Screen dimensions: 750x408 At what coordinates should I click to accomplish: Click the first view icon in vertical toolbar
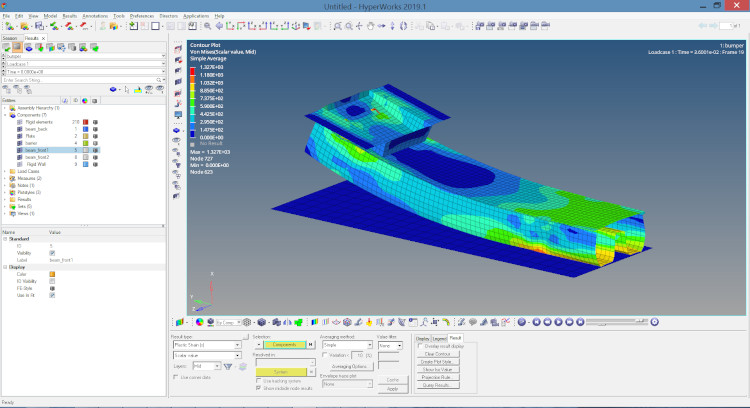click(178, 47)
